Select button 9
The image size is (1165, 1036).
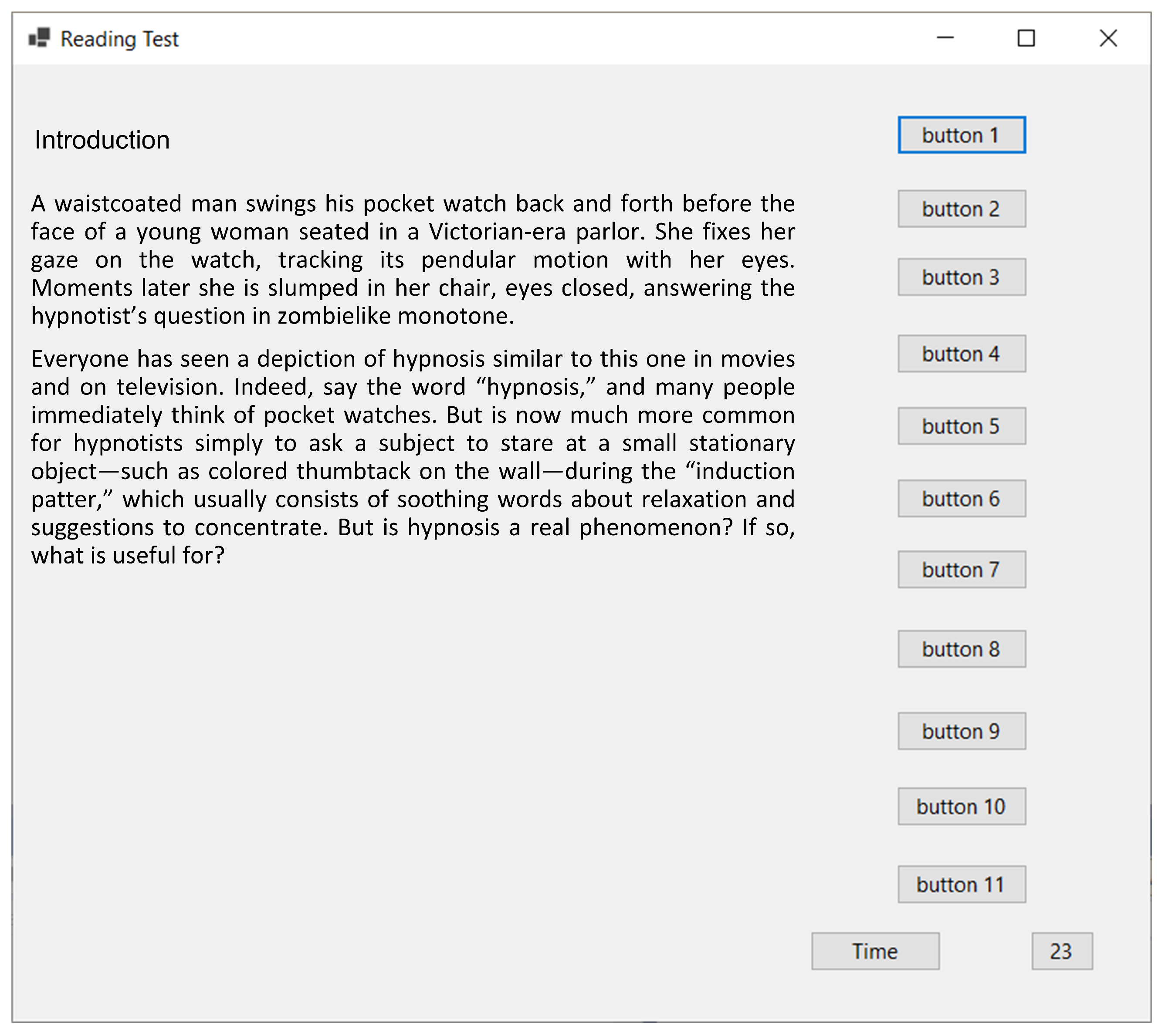point(961,731)
